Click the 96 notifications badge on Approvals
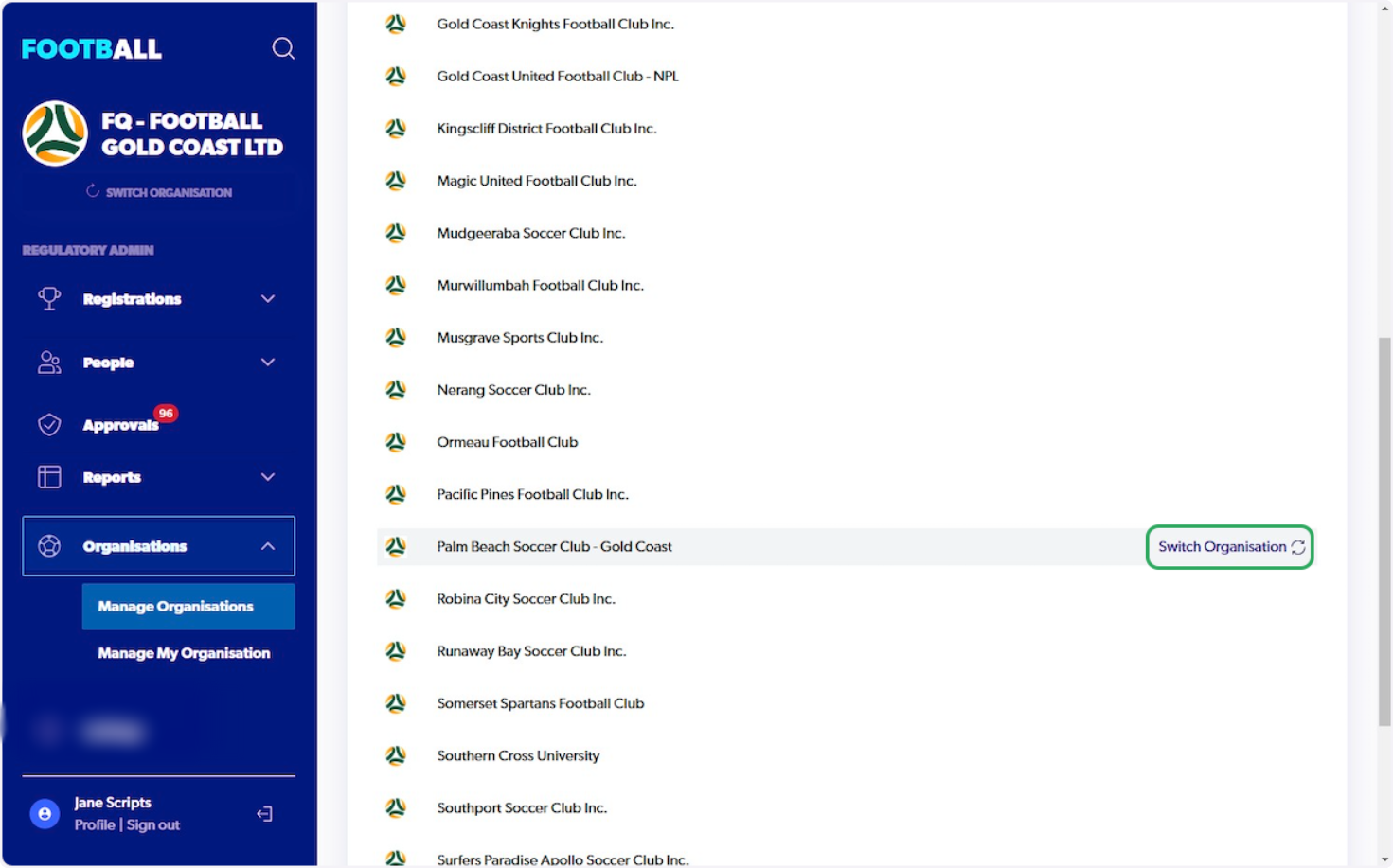This screenshot has height=868, width=1393. pyautogui.click(x=166, y=414)
